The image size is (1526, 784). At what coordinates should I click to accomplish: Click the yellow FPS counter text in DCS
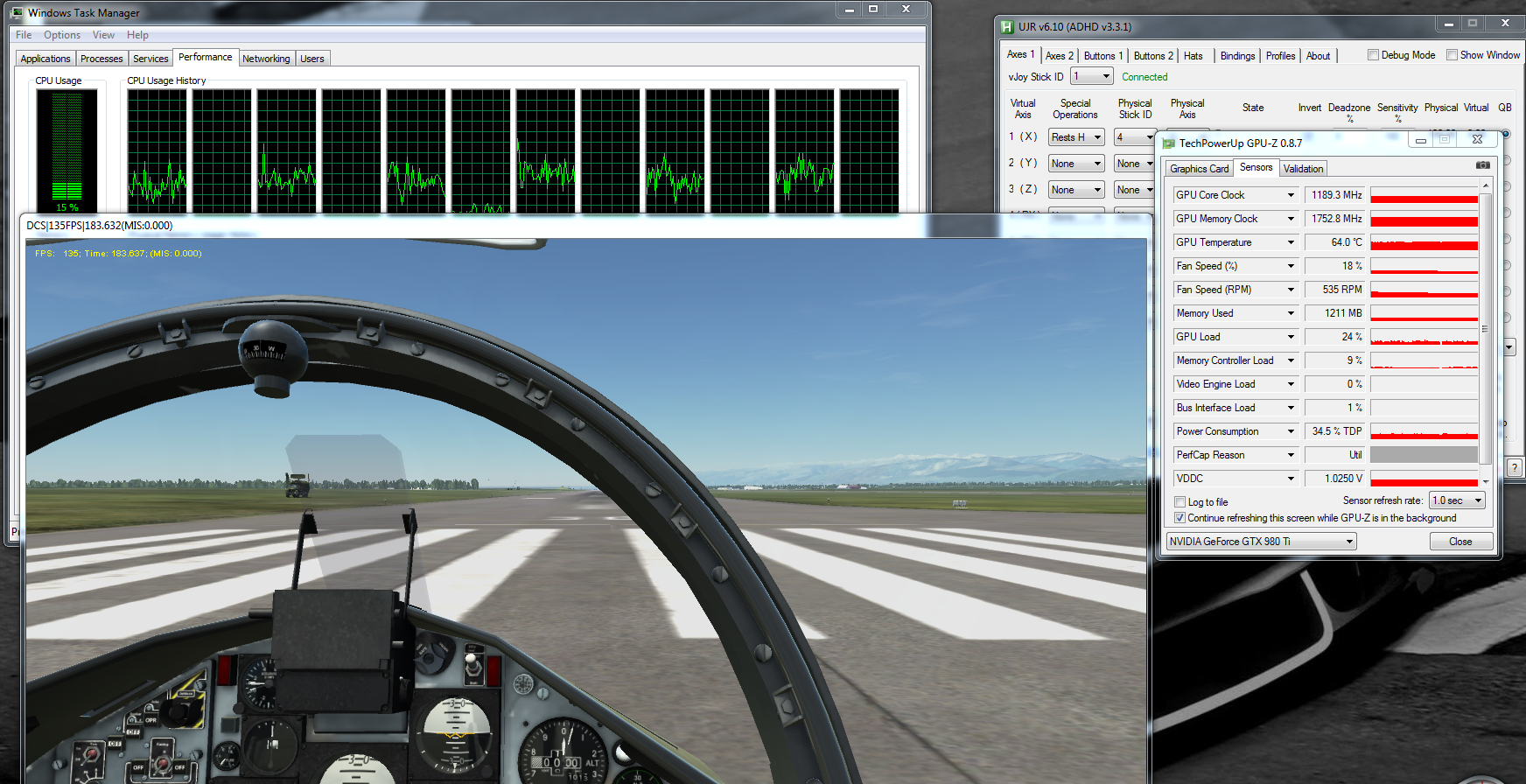[x=118, y=254]
